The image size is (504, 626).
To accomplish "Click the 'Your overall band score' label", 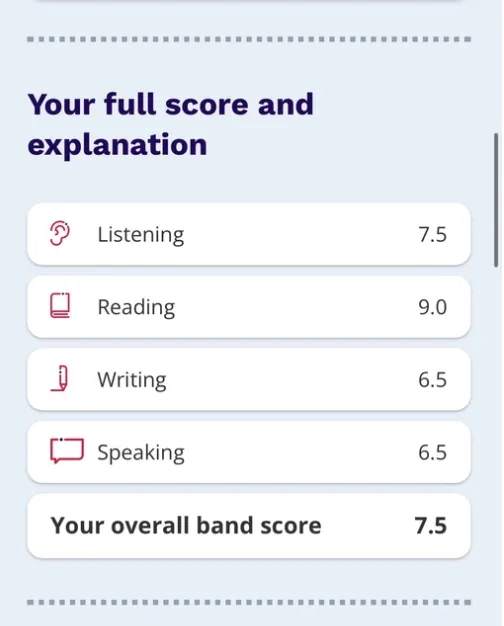I will click(186, 525).
